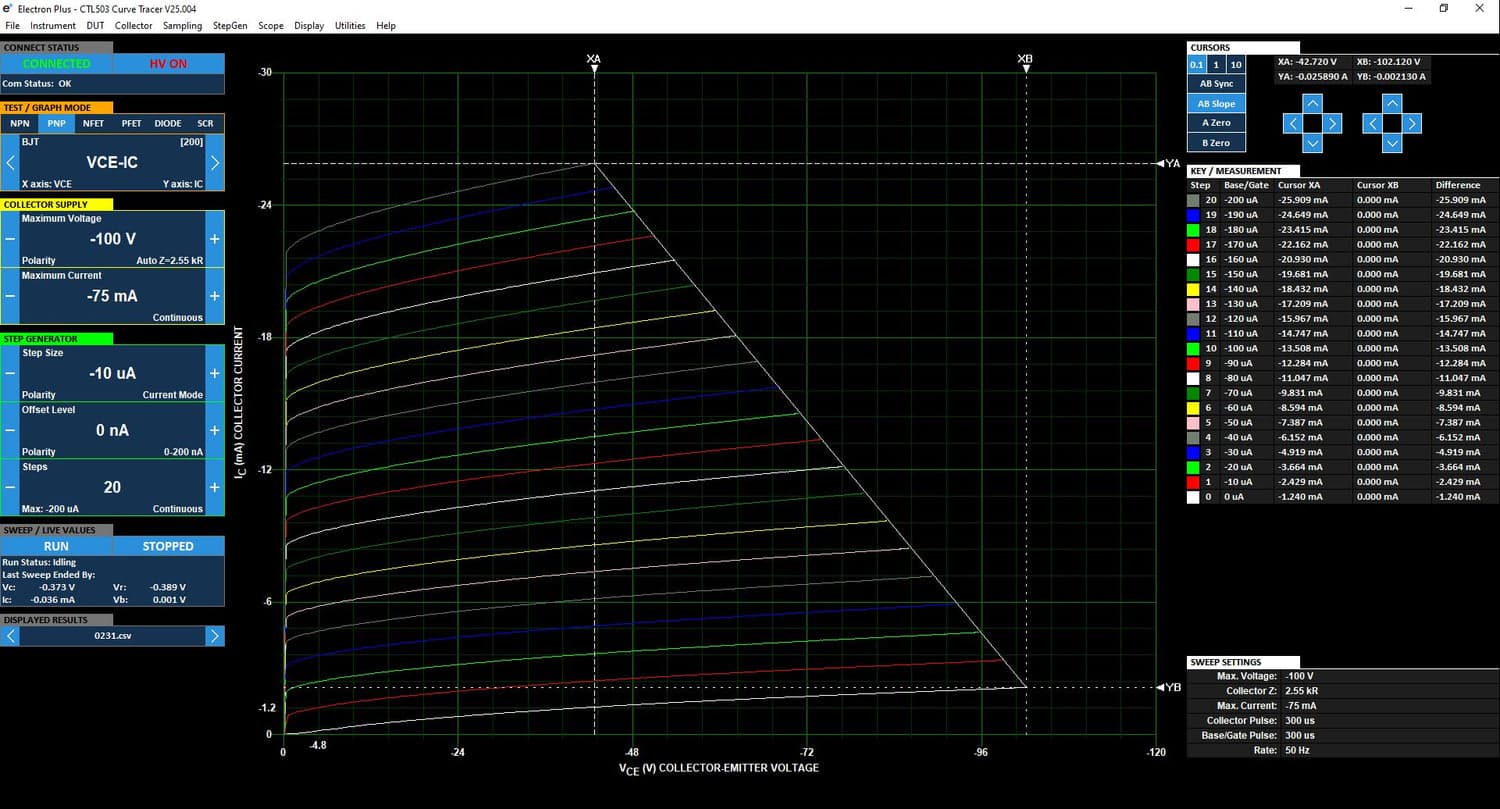Click the XB cursor marker on graph
Screen dimensions: 1500x809
(1025, 62)
